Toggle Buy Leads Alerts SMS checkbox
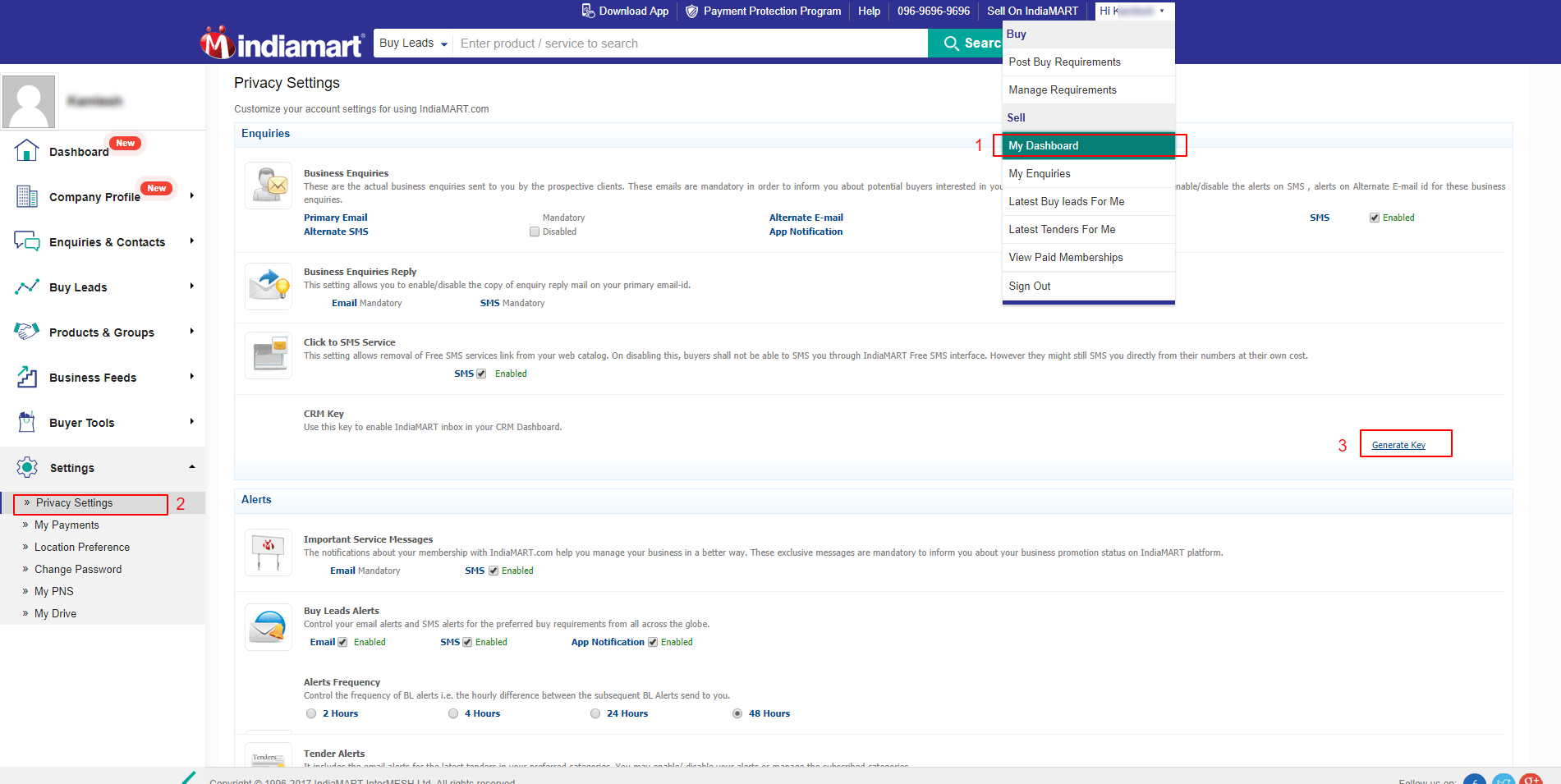The height and width of the screenshot is (784, 1561). pos(467,642)
